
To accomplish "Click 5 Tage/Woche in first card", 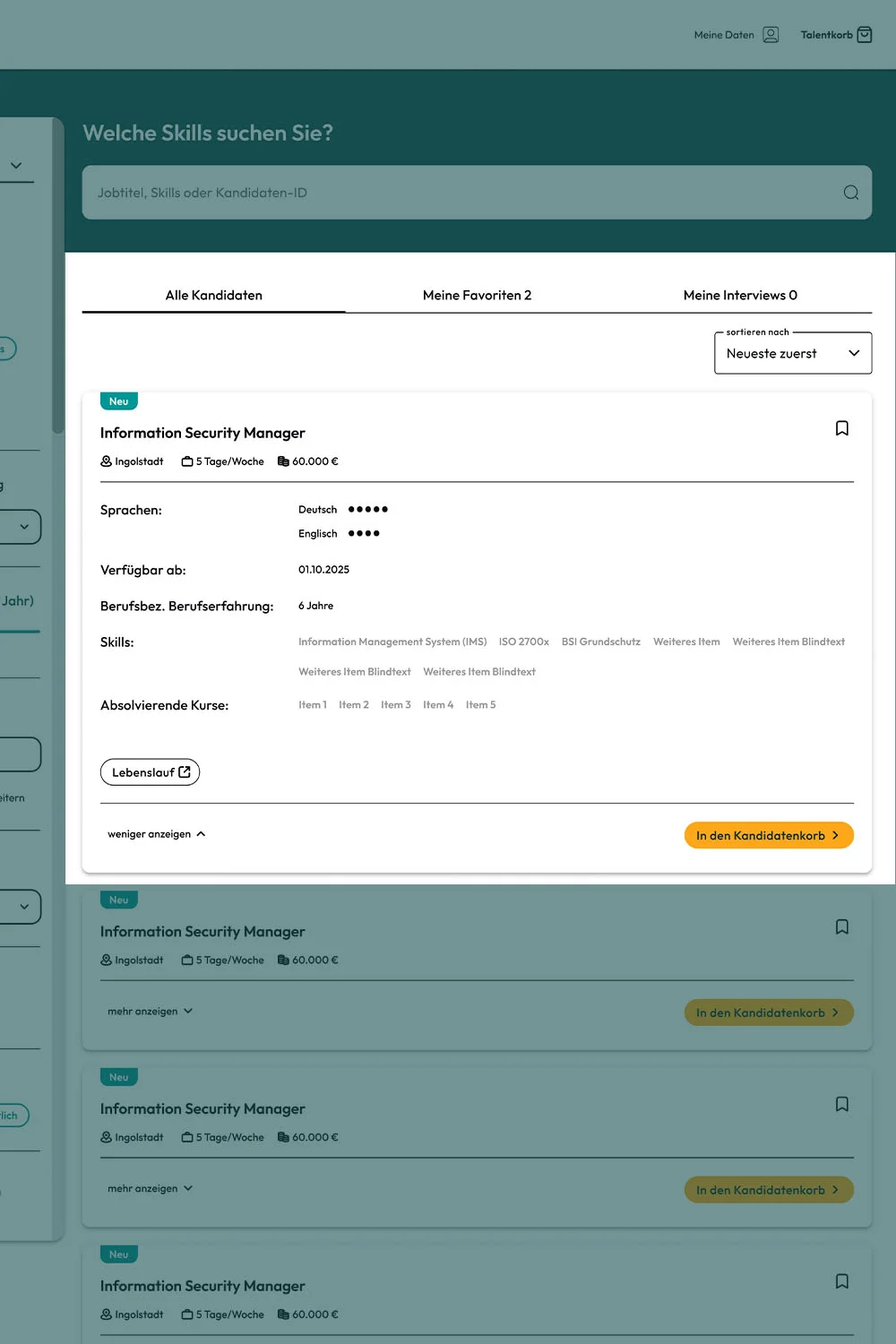I will pyautogui.click(x=223, y=461).
